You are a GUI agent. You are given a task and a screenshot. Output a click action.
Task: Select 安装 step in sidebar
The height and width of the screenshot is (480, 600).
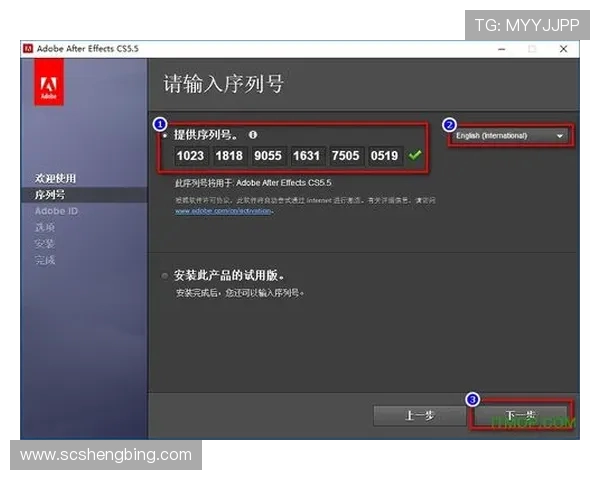point(45,244)
